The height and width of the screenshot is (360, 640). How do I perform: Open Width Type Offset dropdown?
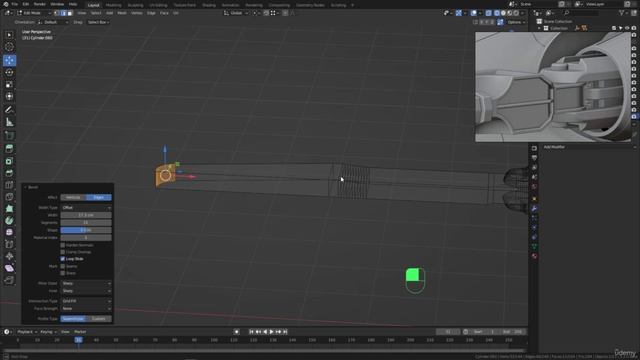point(86,208)
